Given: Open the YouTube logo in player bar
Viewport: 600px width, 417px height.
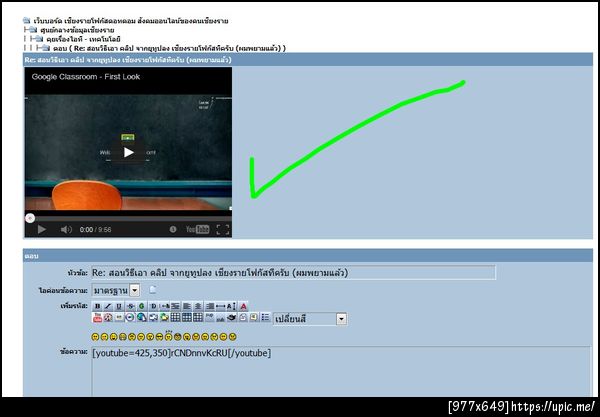Looking at the screenshot, I should tap(197, 230).
